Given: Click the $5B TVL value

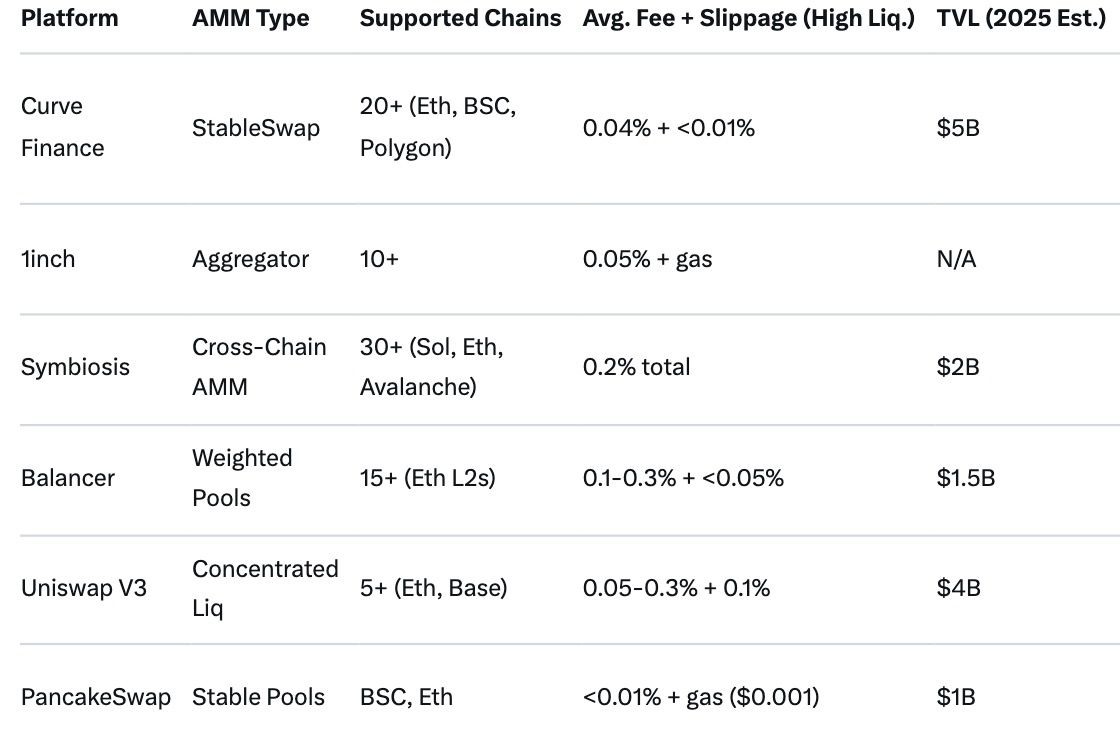Looking at the screenshot, I should tap(958, 127).
